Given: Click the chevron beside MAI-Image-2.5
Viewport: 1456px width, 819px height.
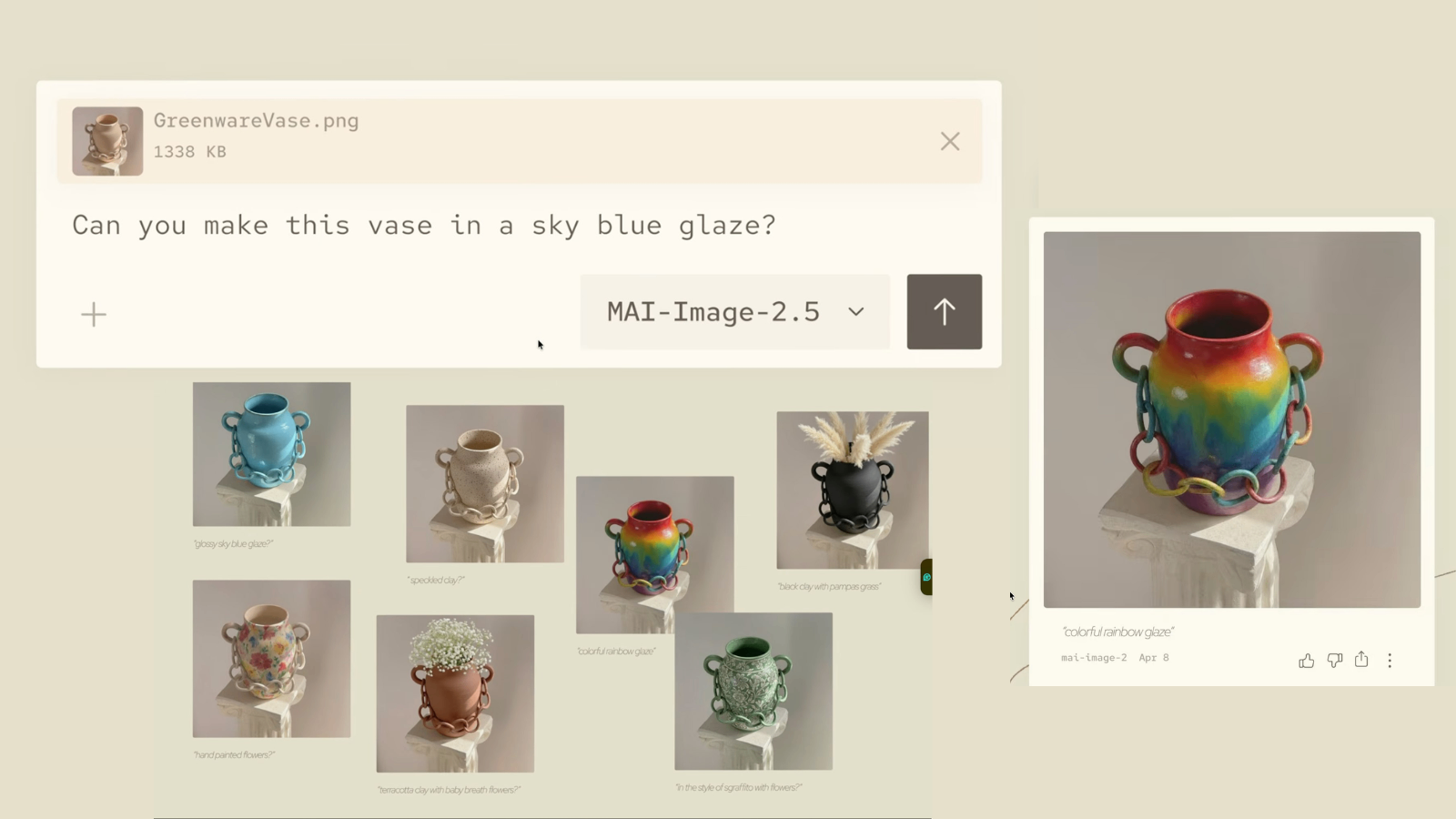Looking at the screenshot, I should [x=855, y=311].
